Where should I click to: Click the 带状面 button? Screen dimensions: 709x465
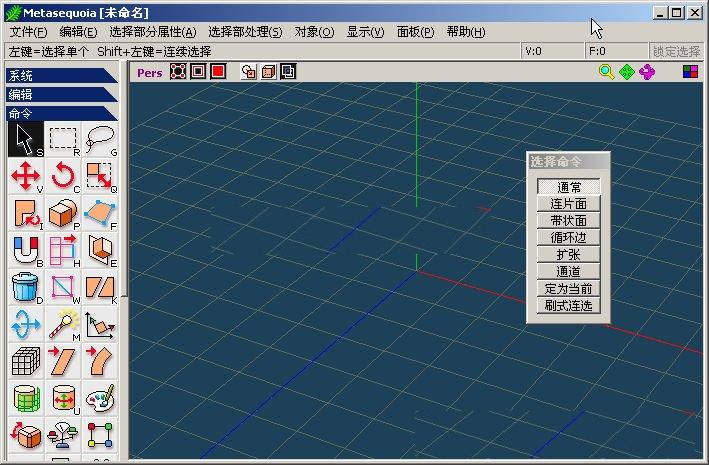568,221
